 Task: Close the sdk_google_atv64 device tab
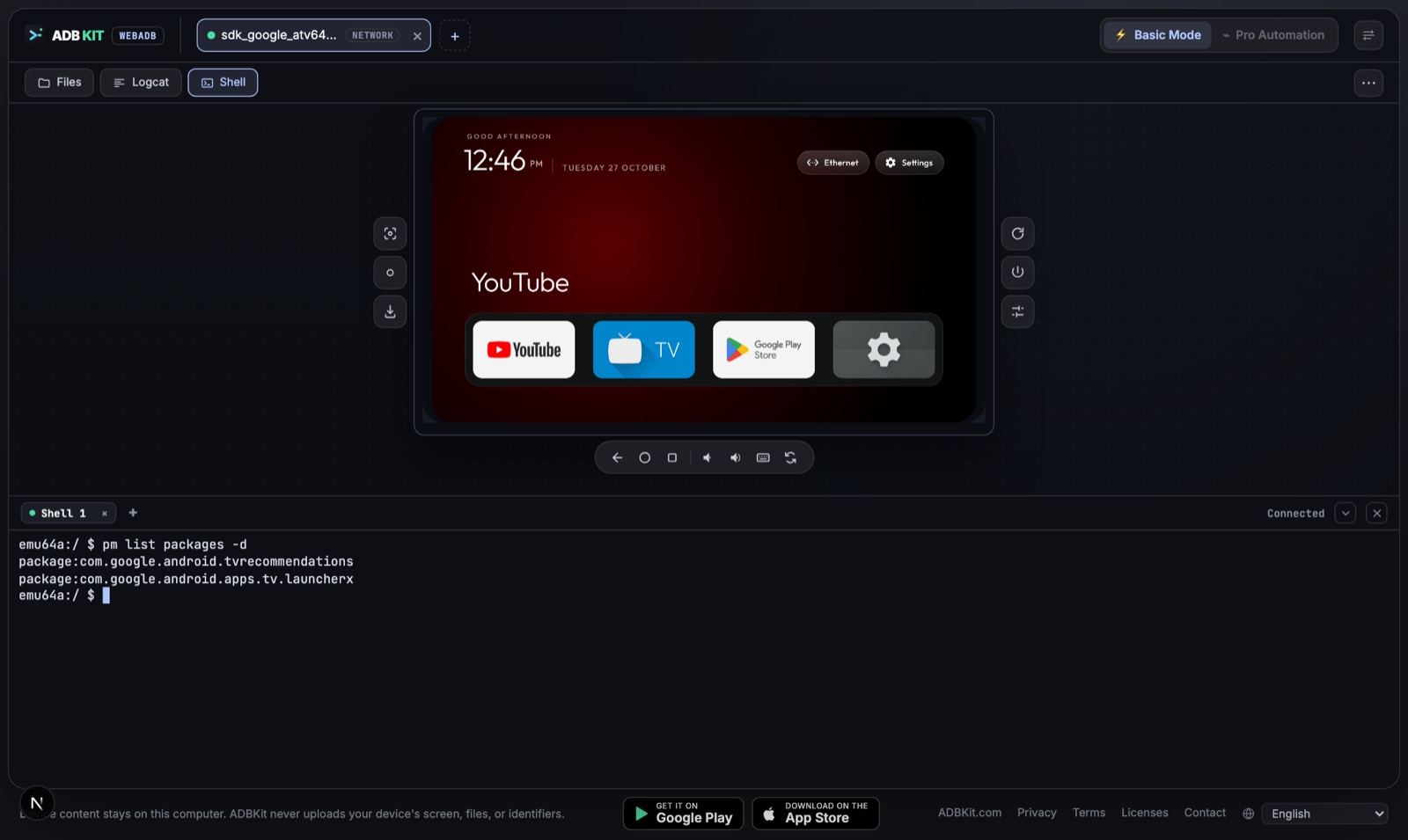coord(417,36)
